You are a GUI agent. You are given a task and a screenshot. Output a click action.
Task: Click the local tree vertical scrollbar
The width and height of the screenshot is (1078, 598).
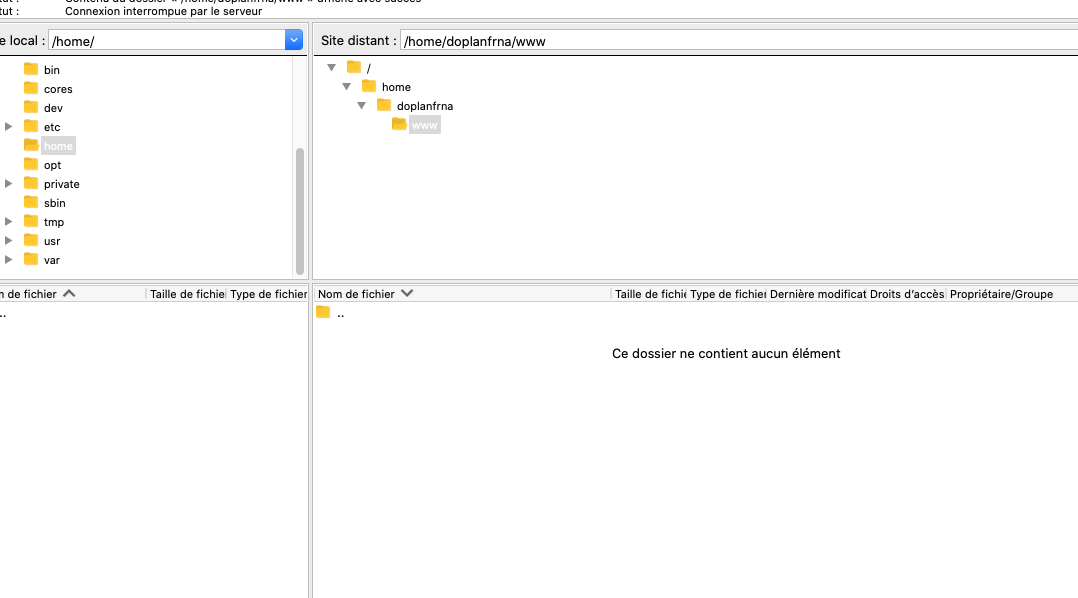[x=300, y=211]
